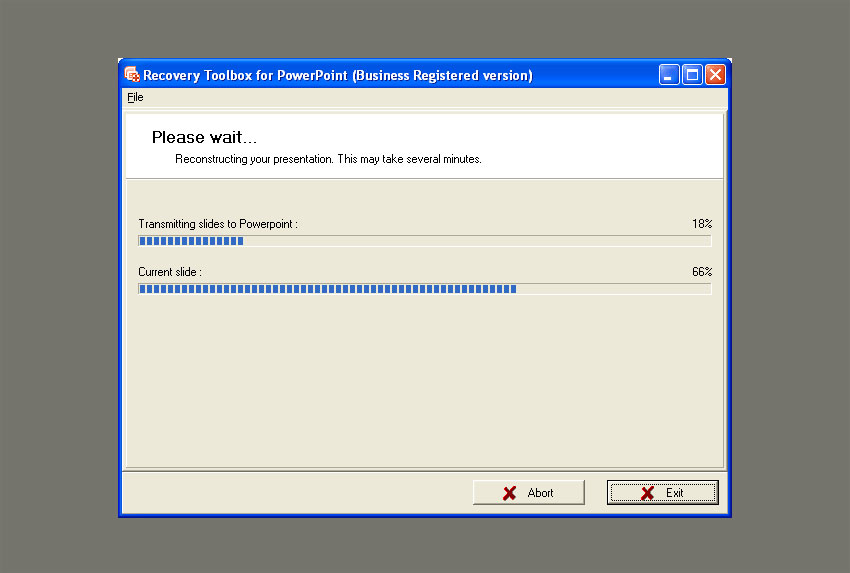Click the Transmitting slides progress bar
Viewport: 850px width, 573px height.
pos(424,241)
